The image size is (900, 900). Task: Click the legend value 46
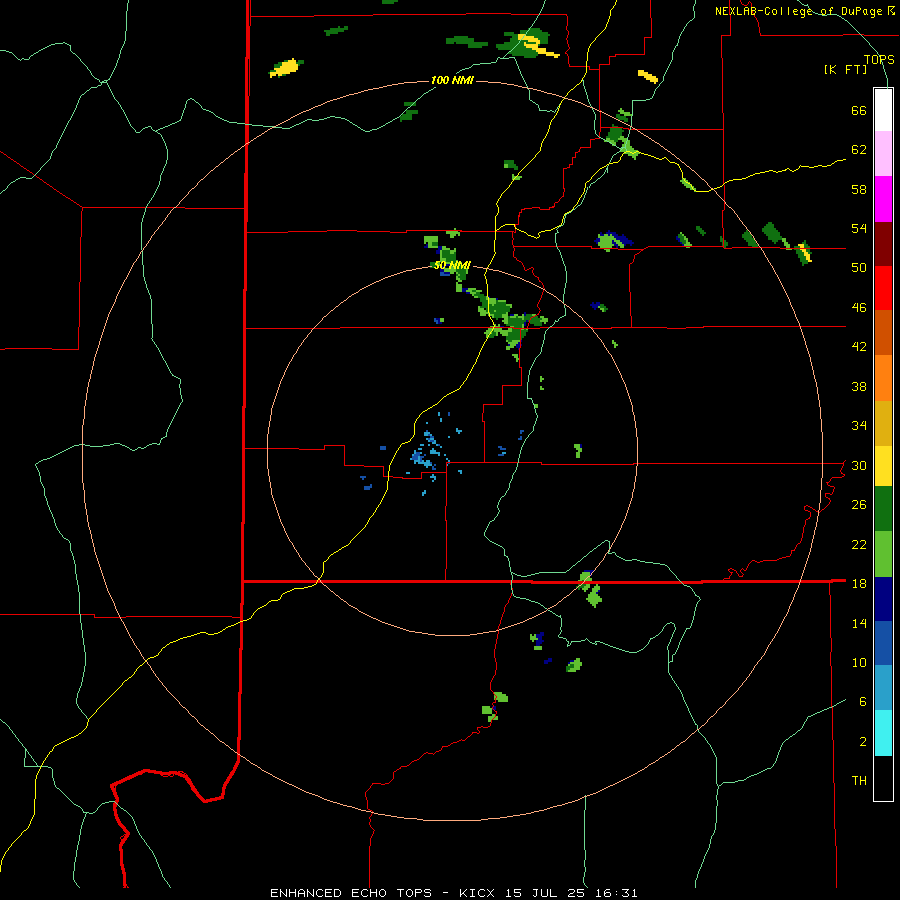coord(859,307)
